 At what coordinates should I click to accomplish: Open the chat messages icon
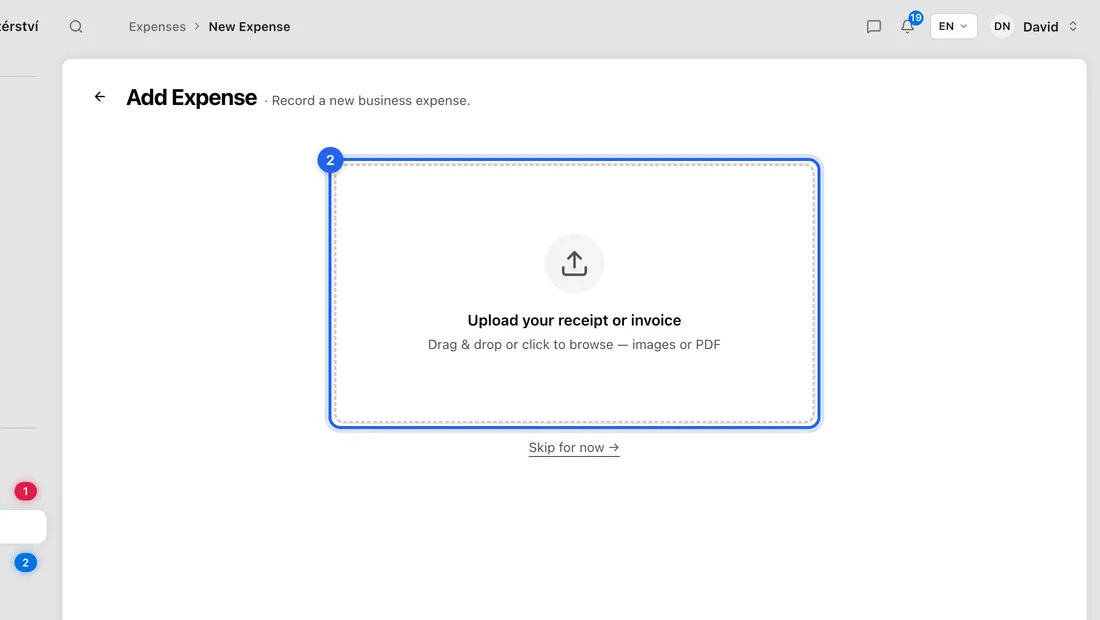[873, 27]
